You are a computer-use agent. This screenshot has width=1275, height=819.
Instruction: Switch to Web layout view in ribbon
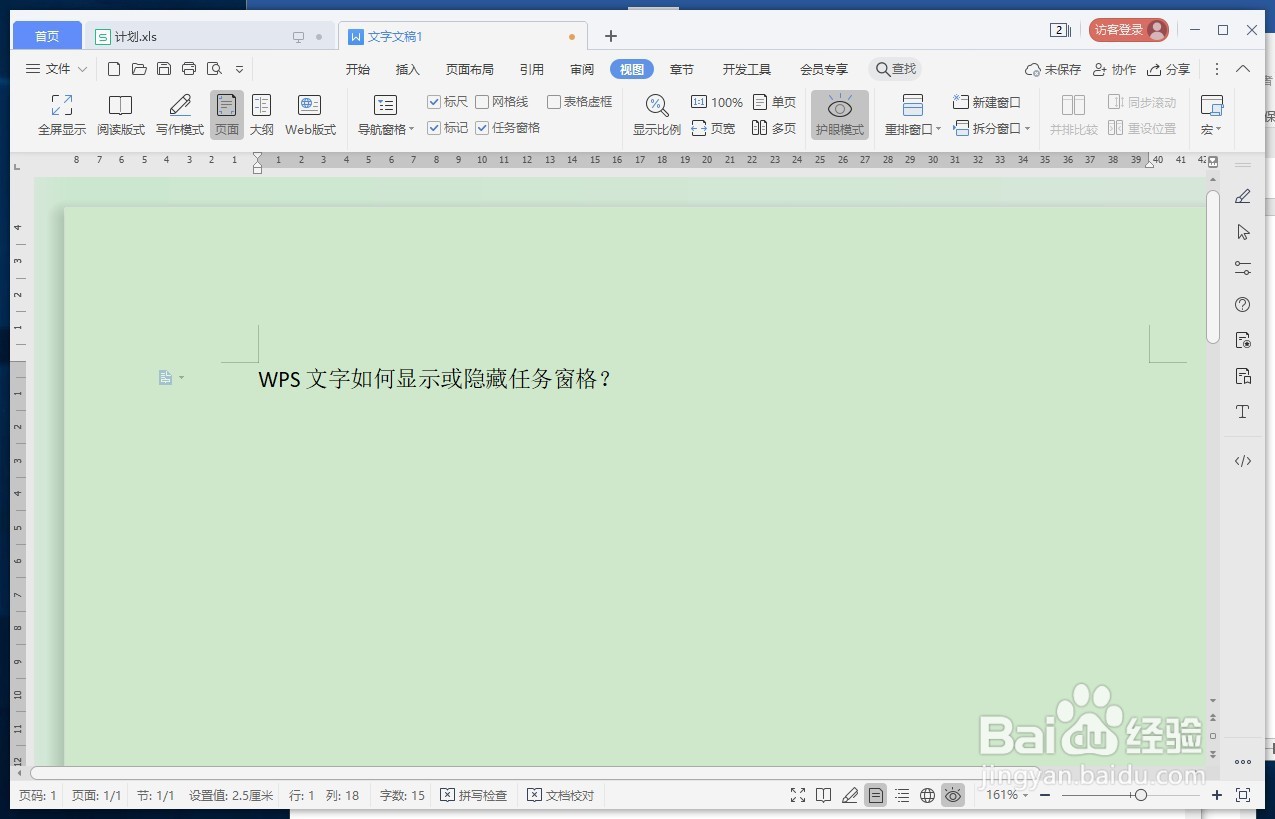(310, 115)
